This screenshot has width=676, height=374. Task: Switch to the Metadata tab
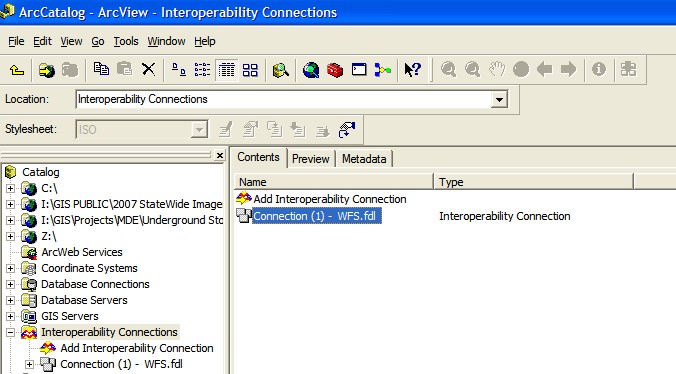(364, 159)
